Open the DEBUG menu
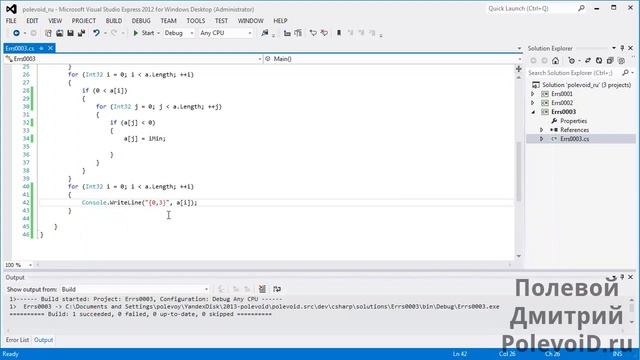640x360 pixels. click(x=141, y=20)
